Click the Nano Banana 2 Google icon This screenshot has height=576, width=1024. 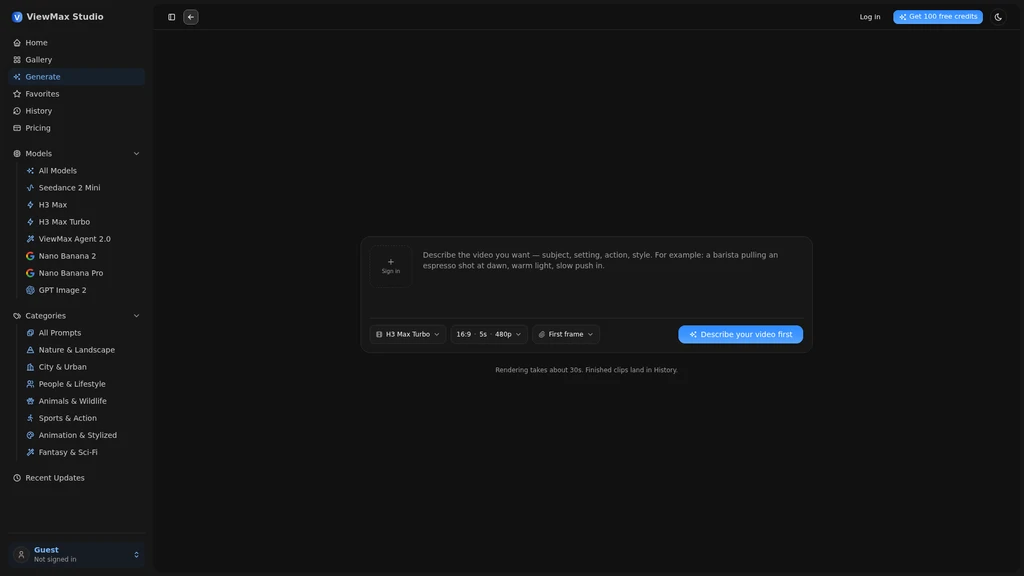[30, 256]
